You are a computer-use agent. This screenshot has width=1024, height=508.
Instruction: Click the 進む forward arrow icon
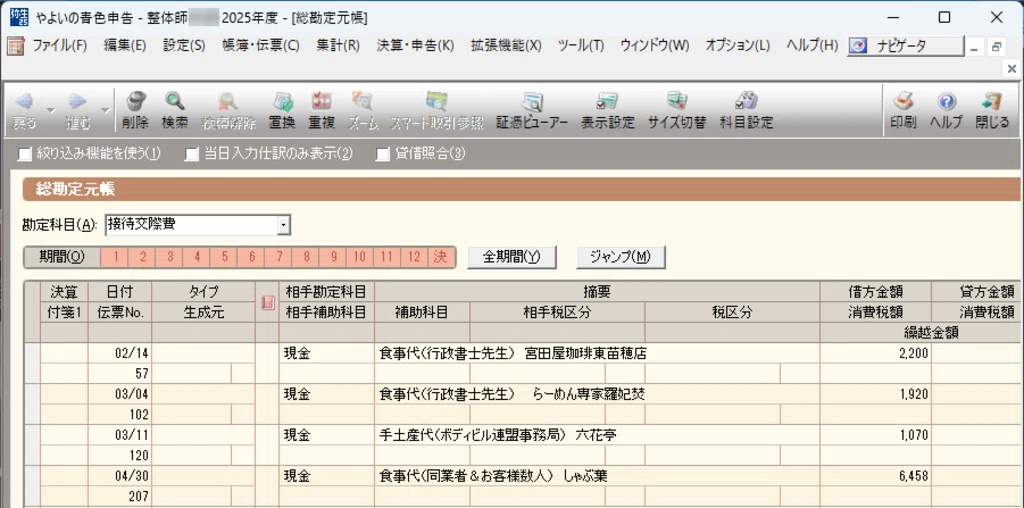tap(77, 101)
